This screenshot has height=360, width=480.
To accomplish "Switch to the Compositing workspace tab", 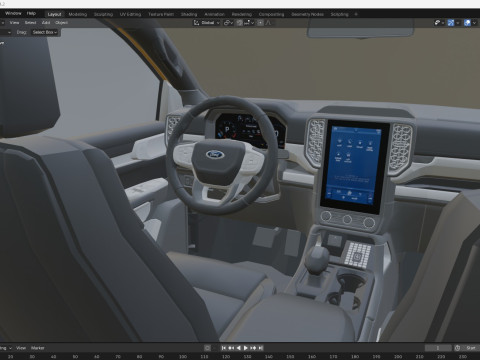I will pos(271,14).
